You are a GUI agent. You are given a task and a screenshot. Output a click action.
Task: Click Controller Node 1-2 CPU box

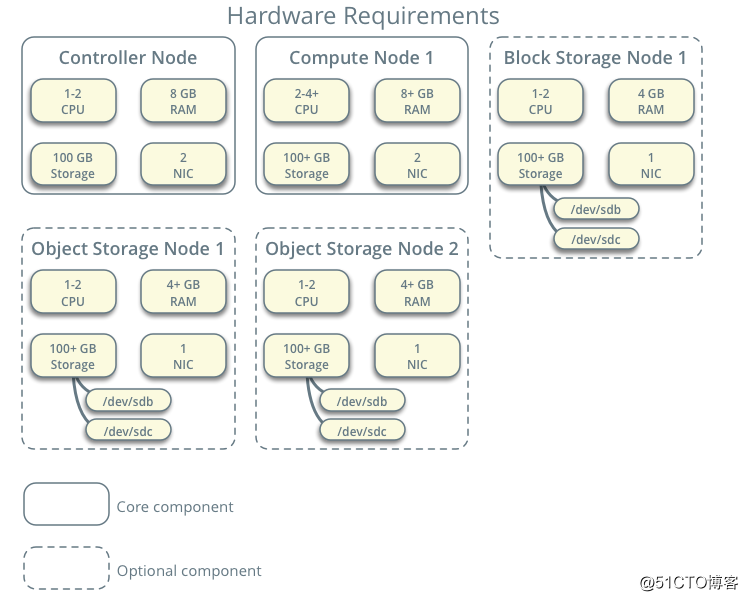[73, 101]
